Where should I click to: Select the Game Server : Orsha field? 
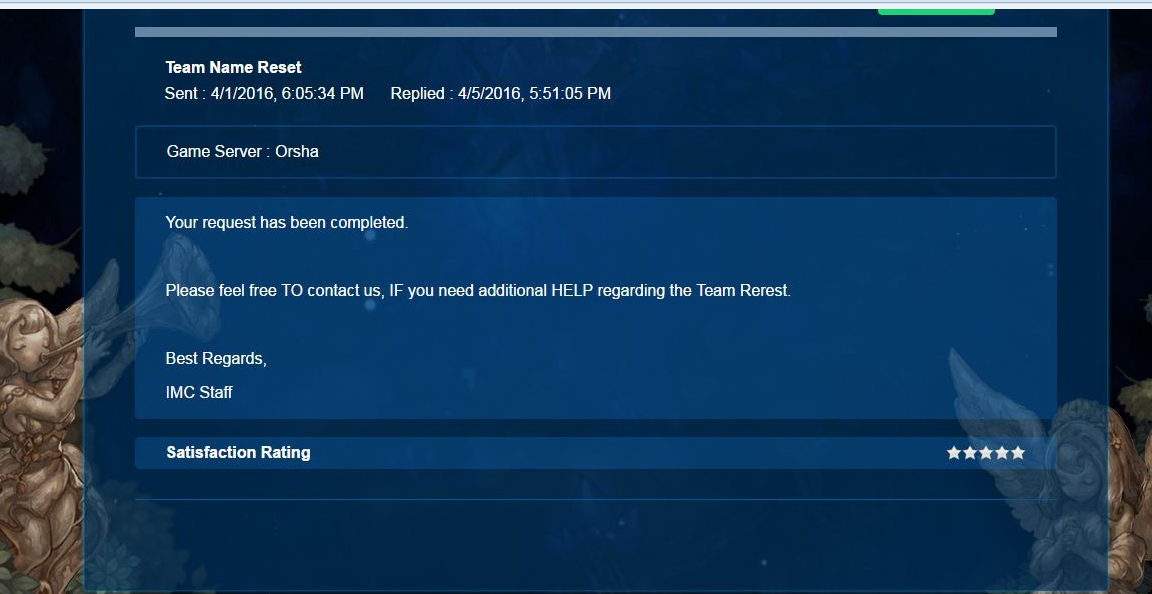point(243,152)
